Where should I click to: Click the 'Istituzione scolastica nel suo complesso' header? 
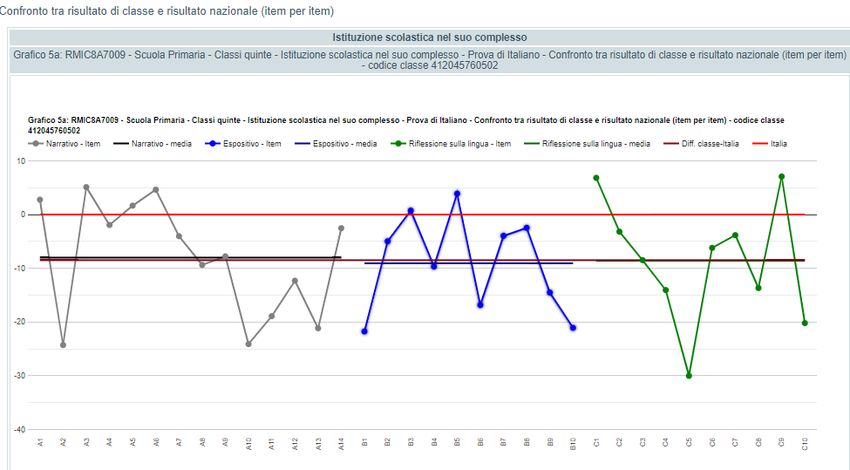[428, 37]
